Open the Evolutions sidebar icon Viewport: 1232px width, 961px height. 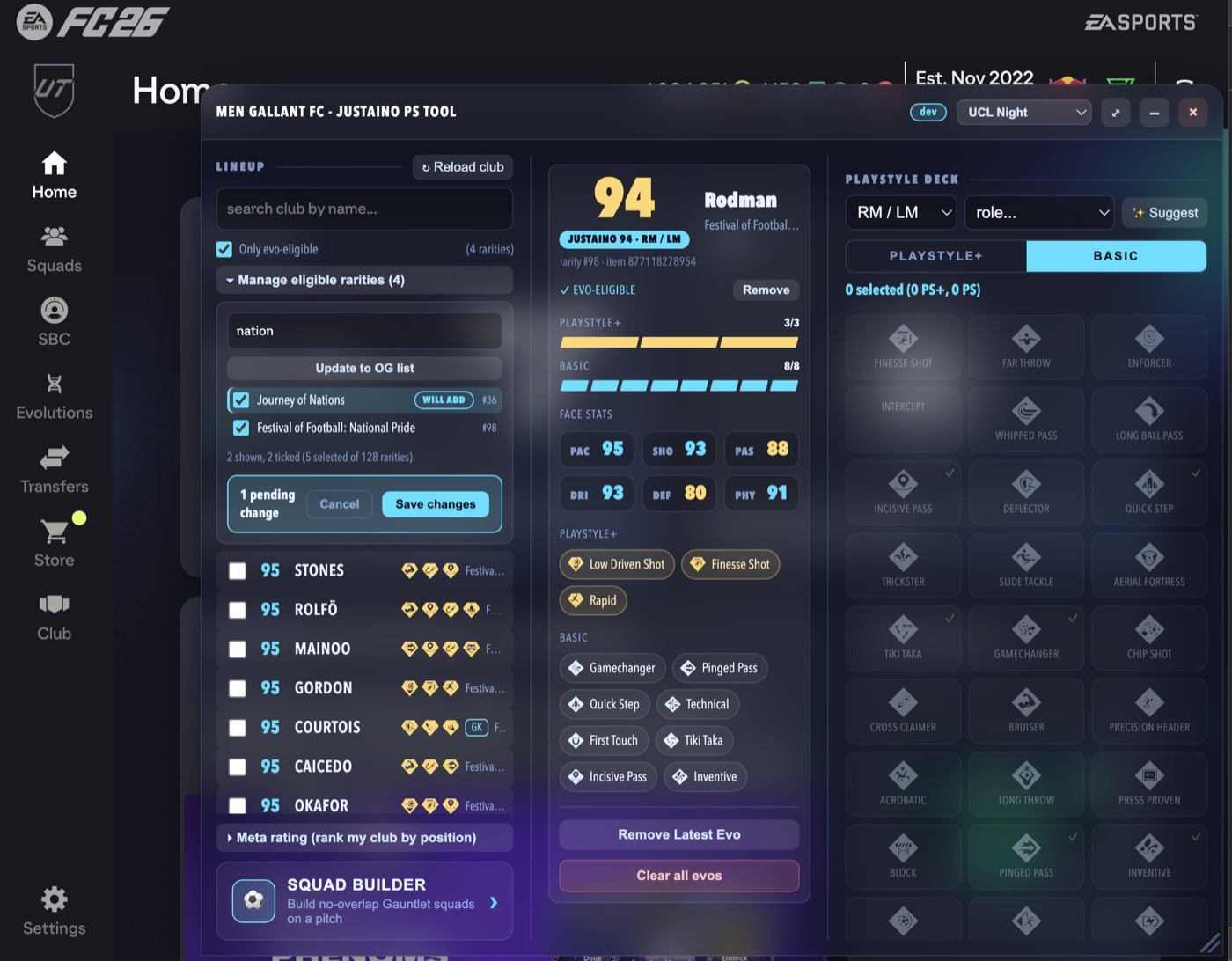coord(54,383)
